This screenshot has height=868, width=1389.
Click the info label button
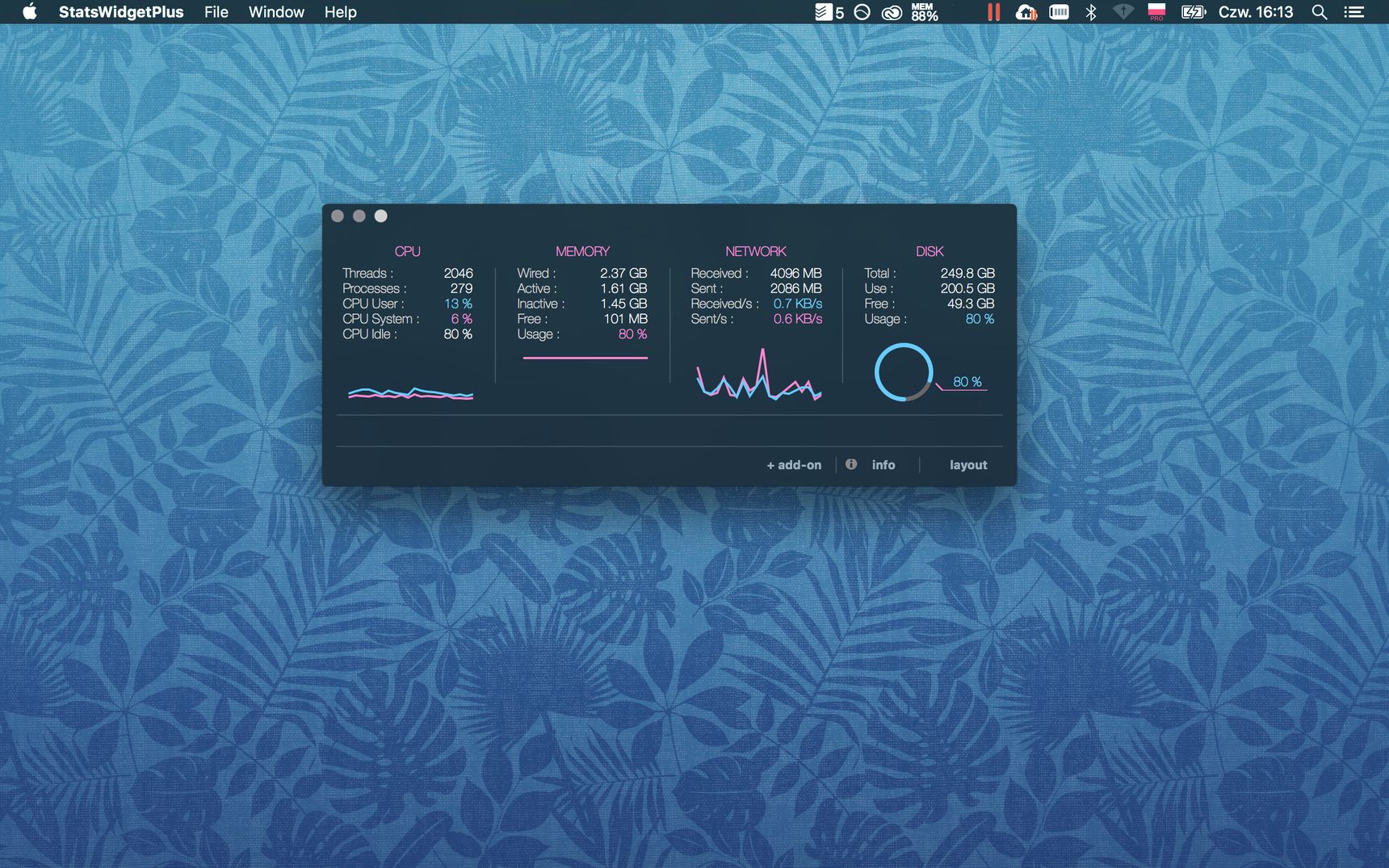(883, 465)
